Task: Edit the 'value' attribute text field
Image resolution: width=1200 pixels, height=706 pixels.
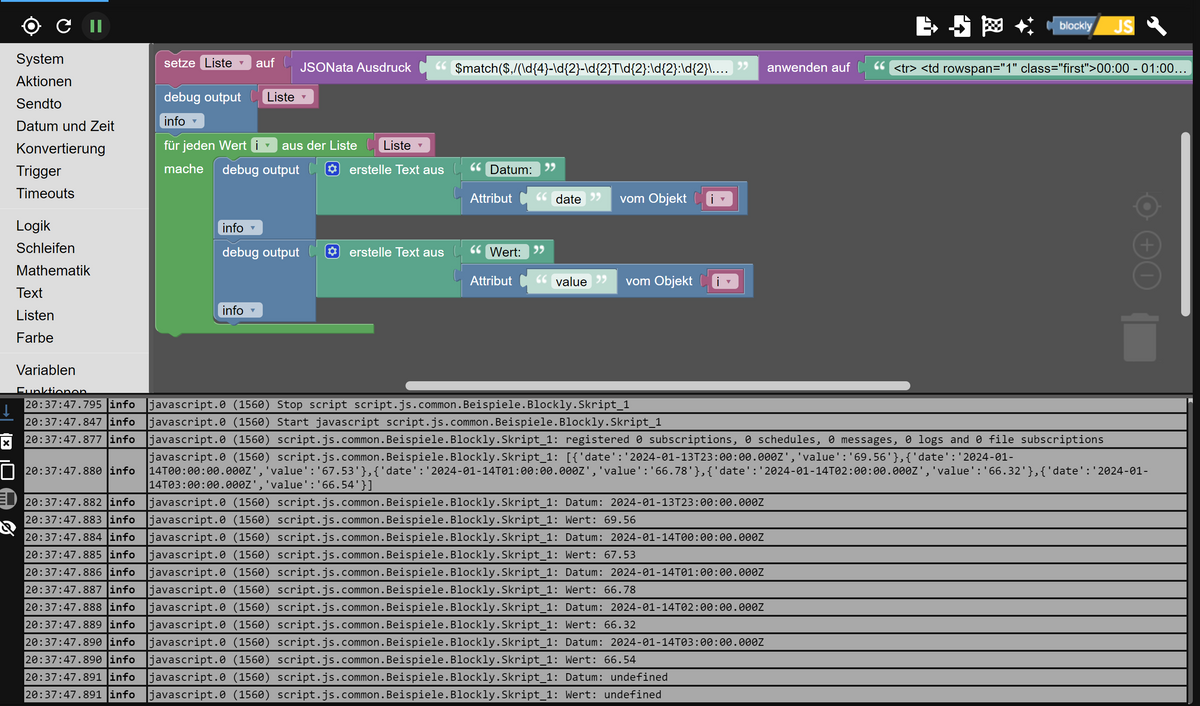Action: point(571,282)
